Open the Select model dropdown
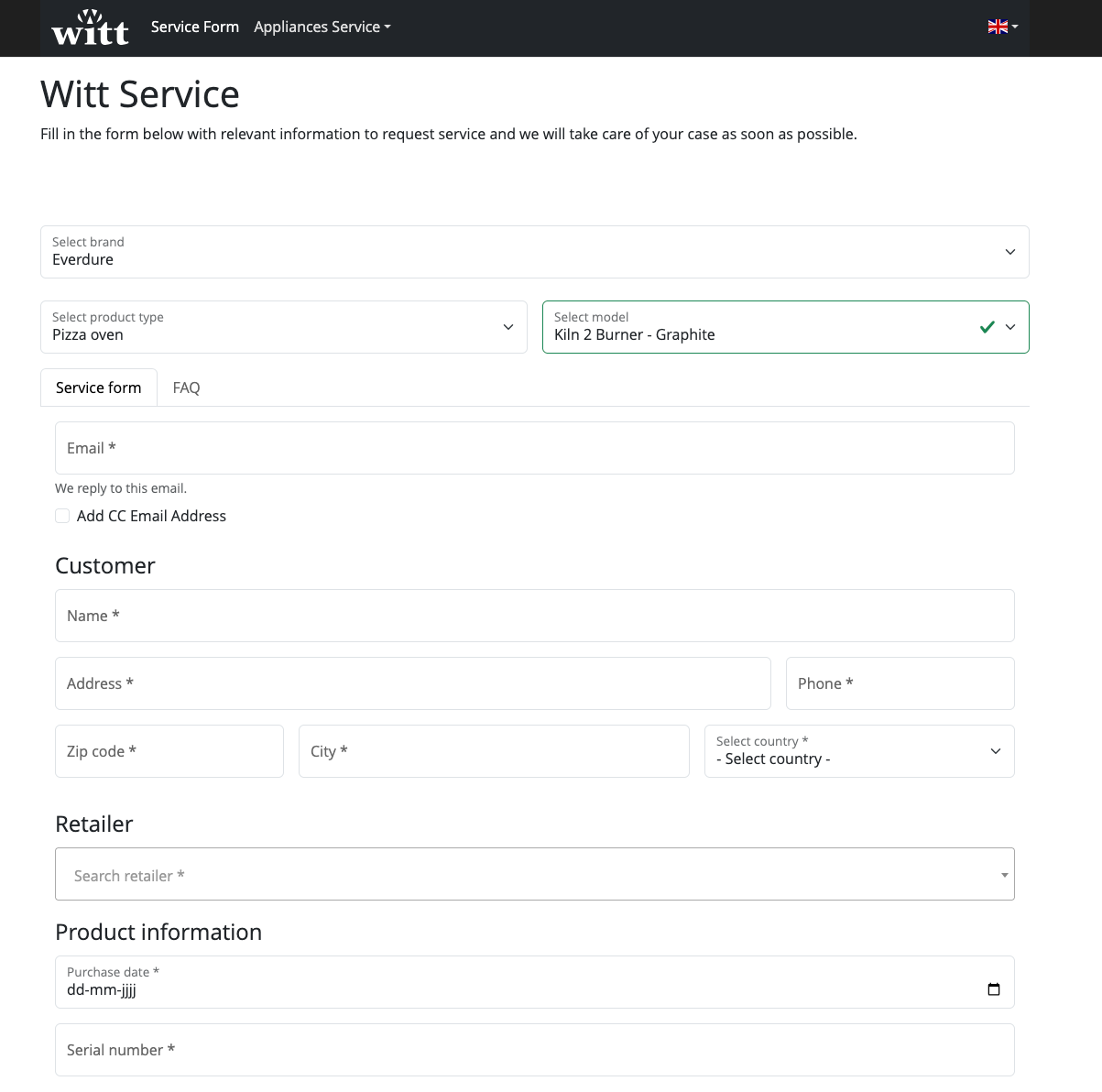The image size is (1102, 1092). click(785, 327)
